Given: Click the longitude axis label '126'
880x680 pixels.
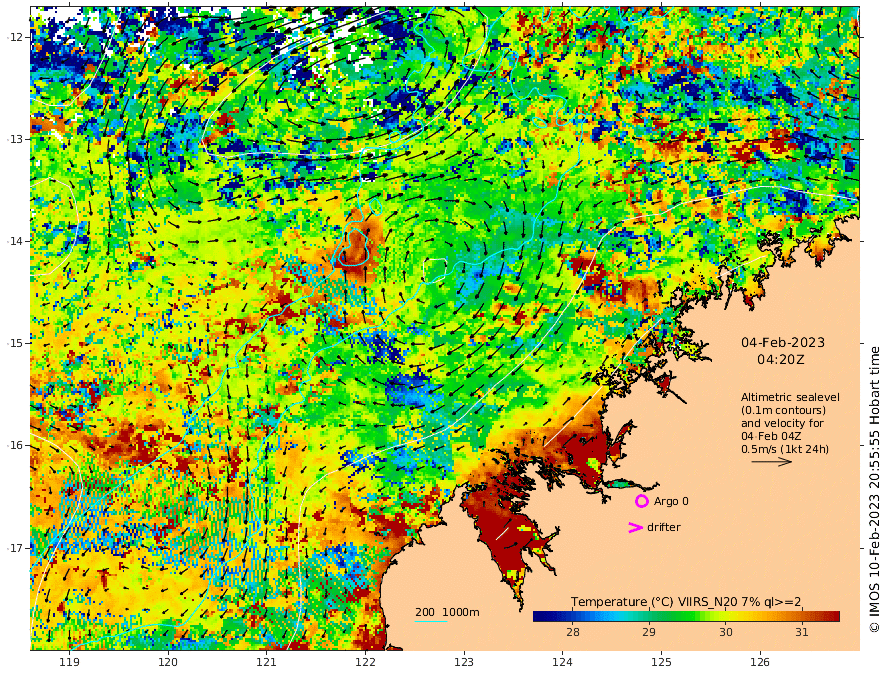Looking at the screenshot, I should [x=760, y=662].
